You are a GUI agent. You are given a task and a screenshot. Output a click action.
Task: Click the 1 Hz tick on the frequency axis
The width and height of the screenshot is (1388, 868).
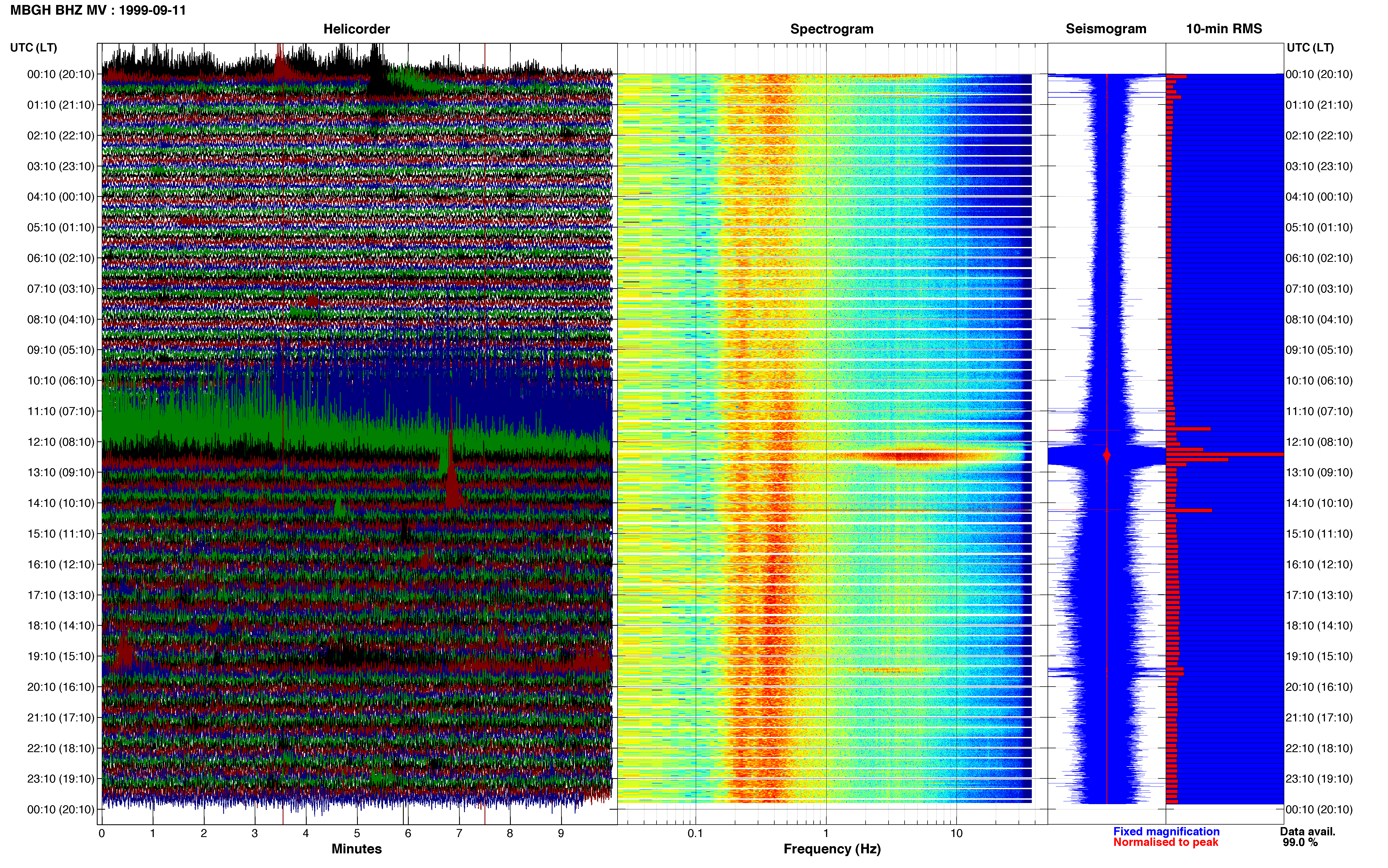coord(826,833)
